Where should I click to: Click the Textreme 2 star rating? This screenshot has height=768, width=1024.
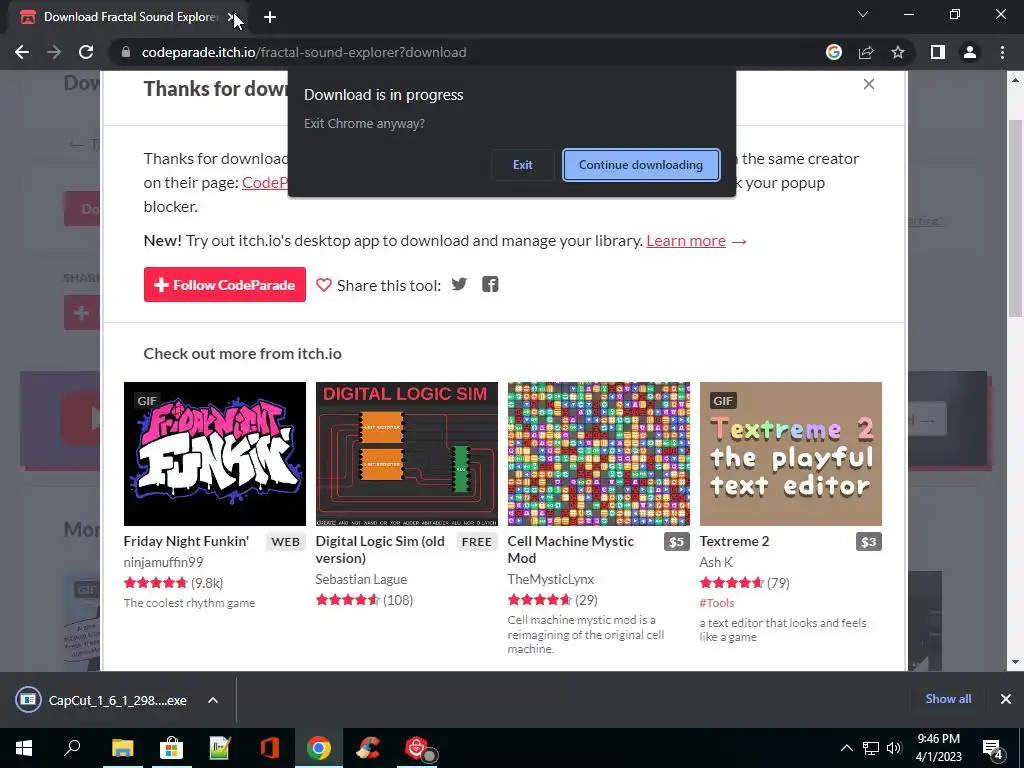coord(731,583)
